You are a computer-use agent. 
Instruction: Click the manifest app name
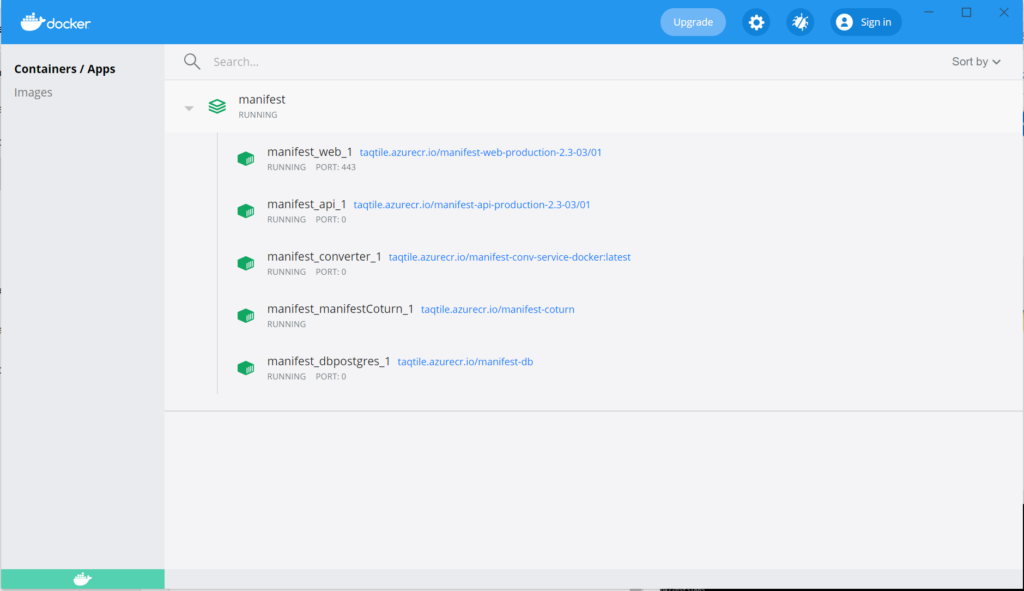(x=261, y=99)
